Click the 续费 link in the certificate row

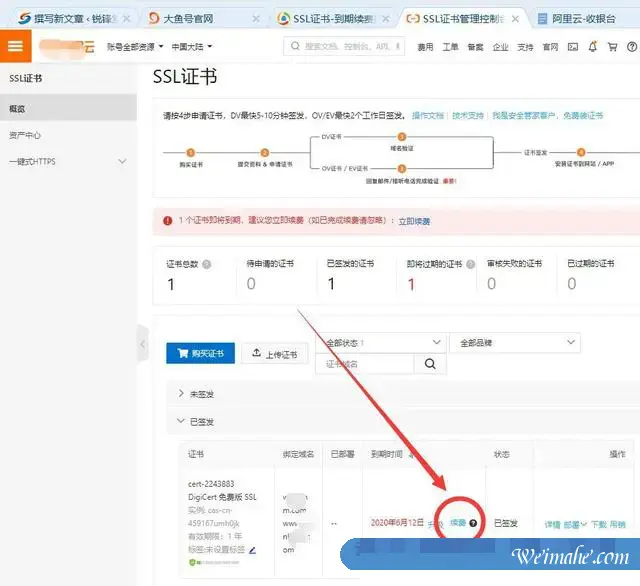(x=458, y=523)
